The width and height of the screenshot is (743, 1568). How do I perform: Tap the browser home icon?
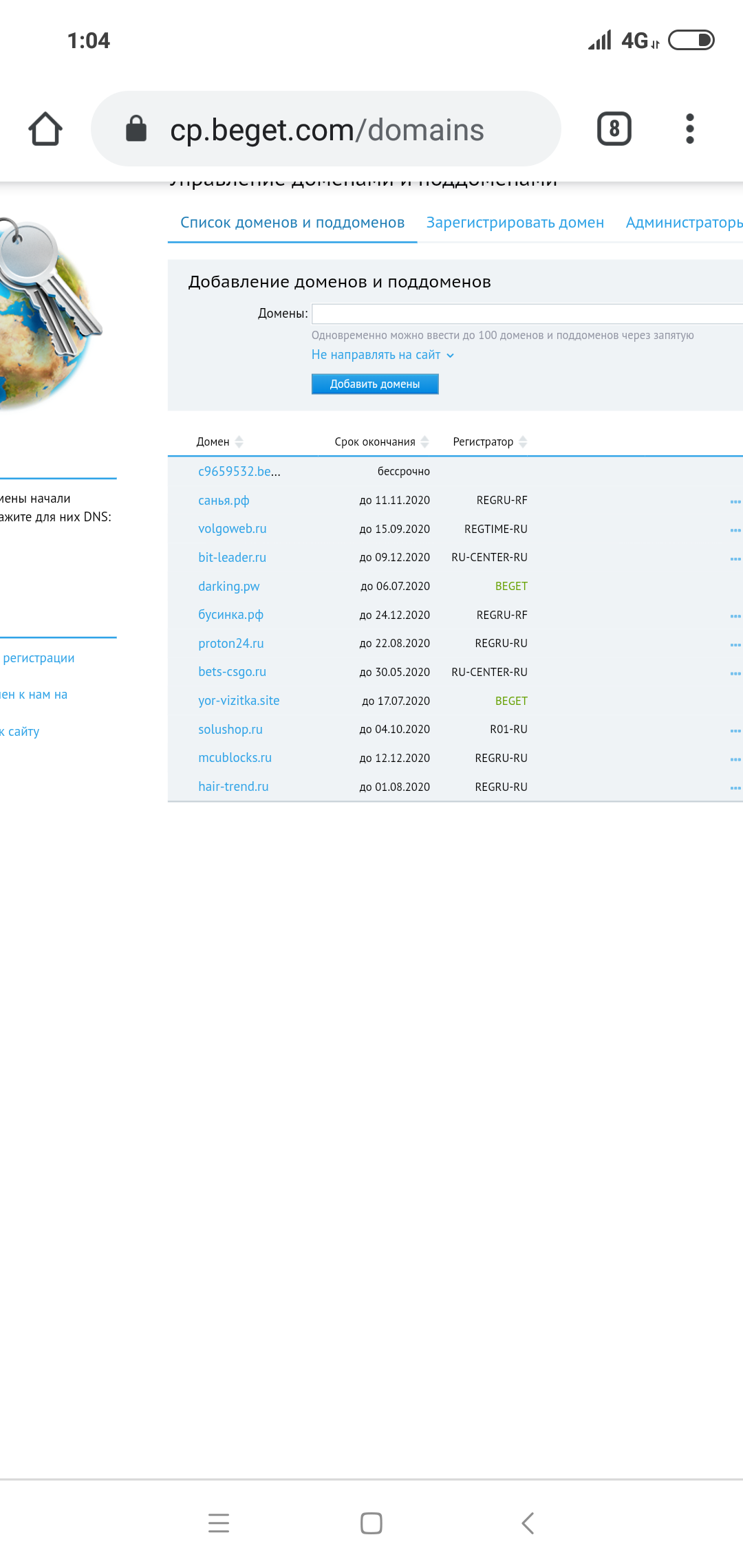tap(45, 129)
